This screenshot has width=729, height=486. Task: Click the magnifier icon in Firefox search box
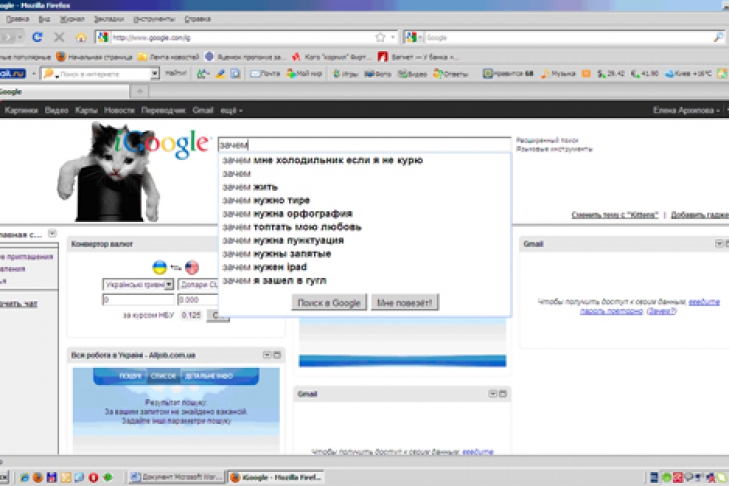718,37
